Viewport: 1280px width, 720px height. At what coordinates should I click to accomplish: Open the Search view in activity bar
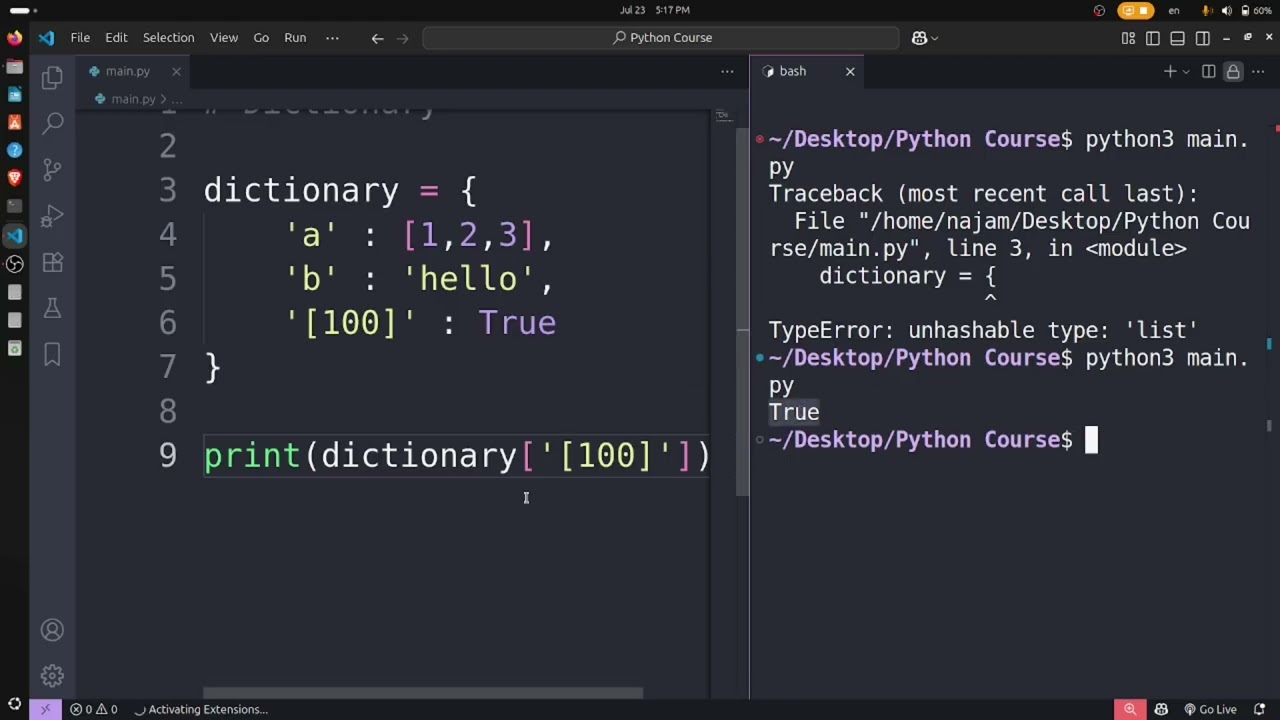(x=53, y=123)
